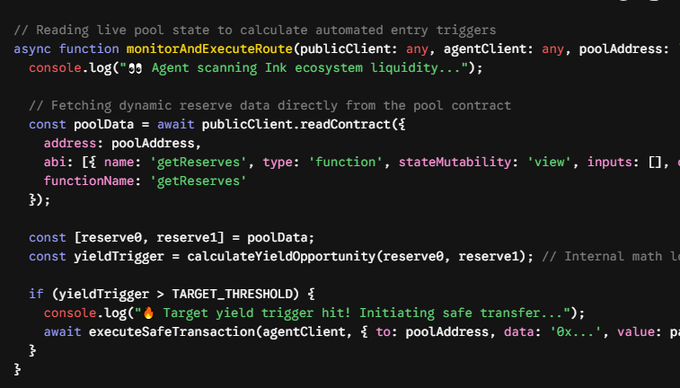Click the 'abi' property key
This screenshot has height=388, width=680.
coord(55,162)
